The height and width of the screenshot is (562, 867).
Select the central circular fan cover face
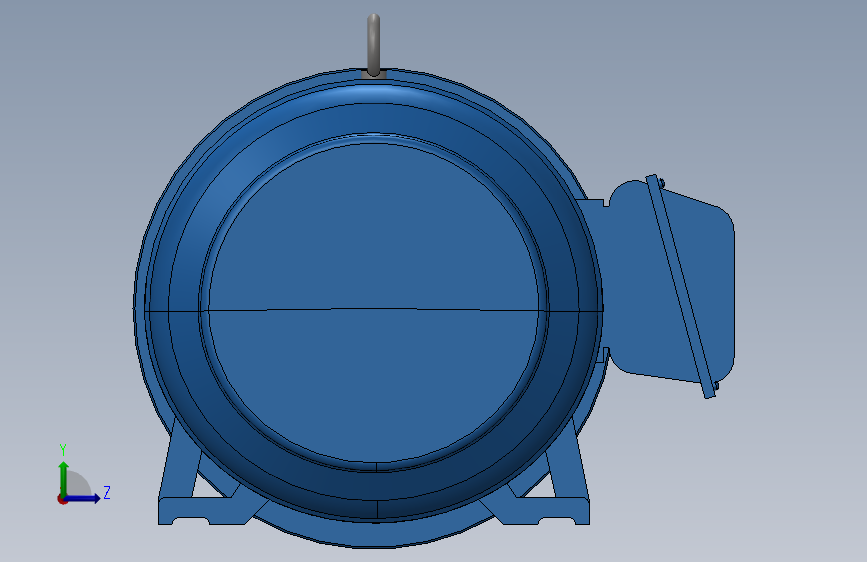click(374, 303)
